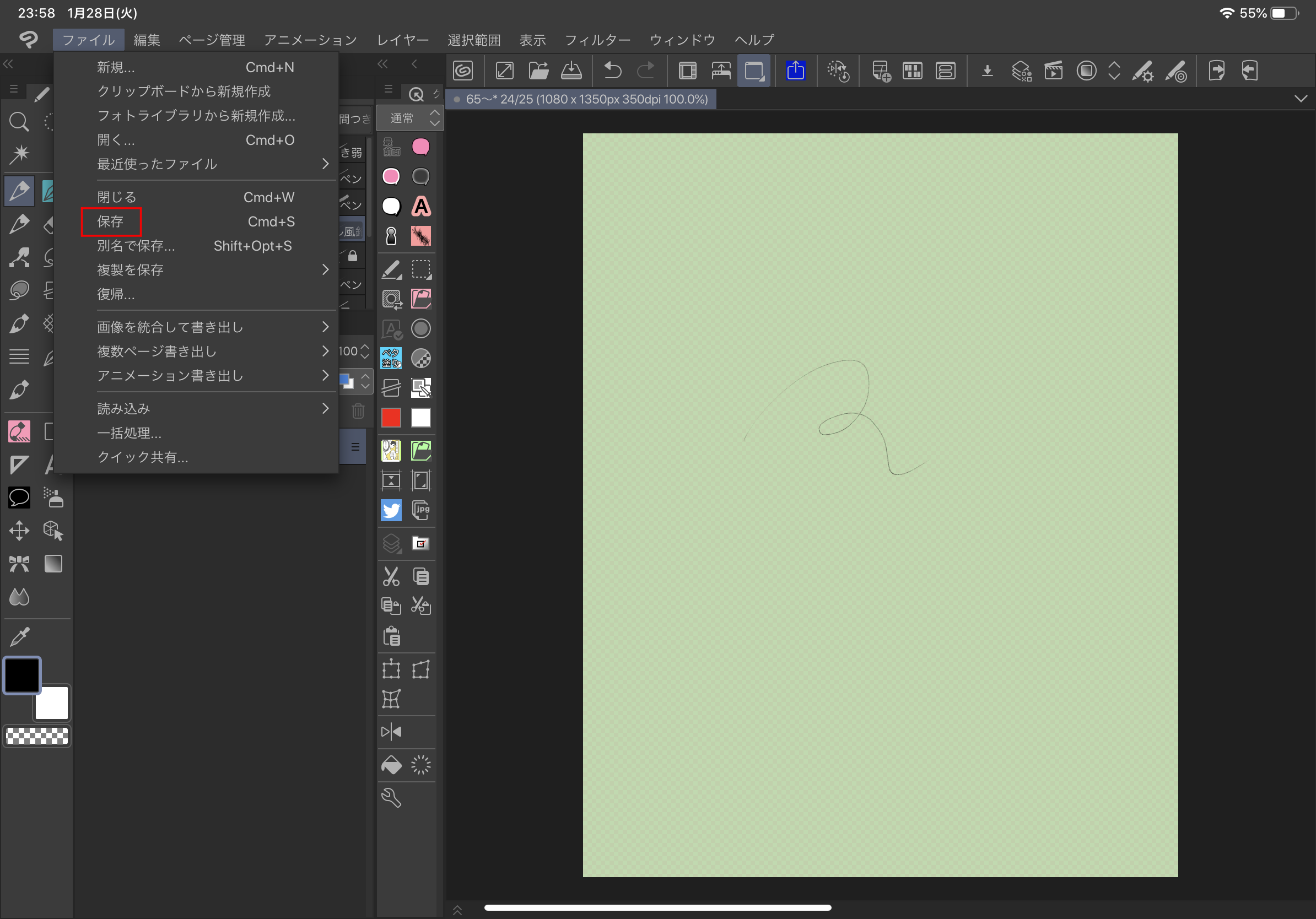The image size is (1316, 919).
Task: Select the black main color swatch
Action: (x=22, y=675)
